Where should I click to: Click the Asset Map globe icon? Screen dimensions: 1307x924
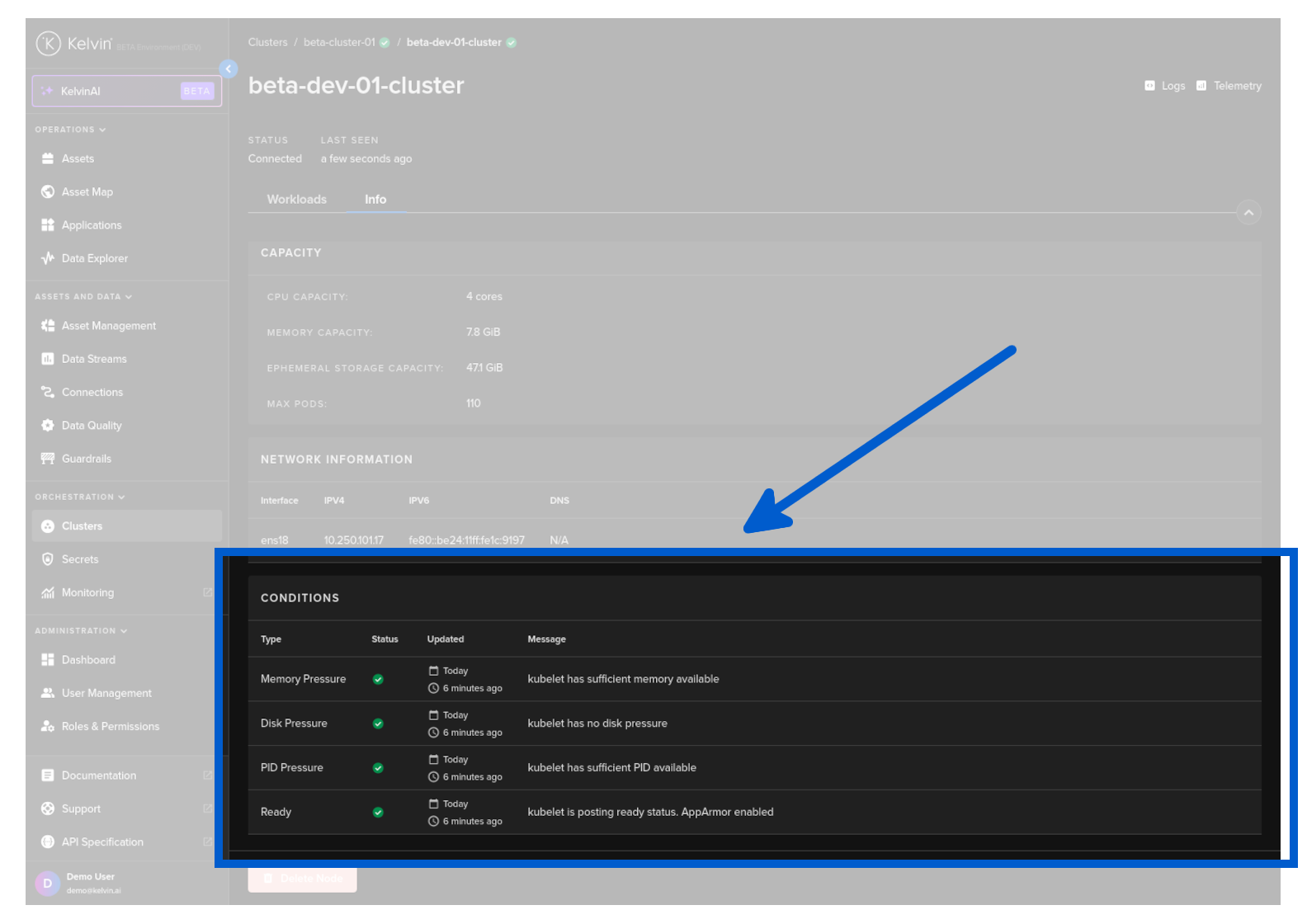[48, 191]
